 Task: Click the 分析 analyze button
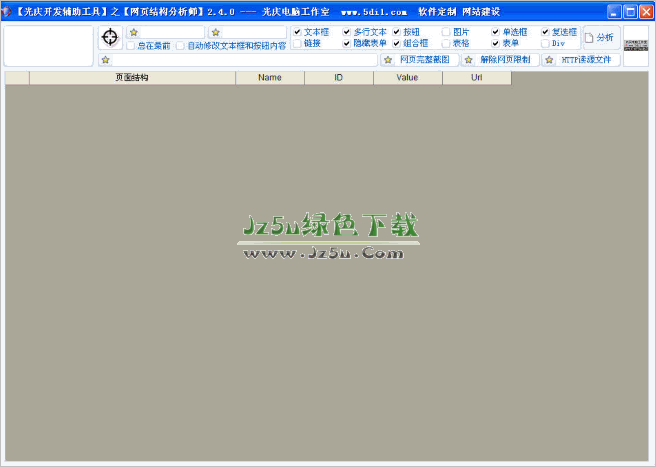point(601,38)
